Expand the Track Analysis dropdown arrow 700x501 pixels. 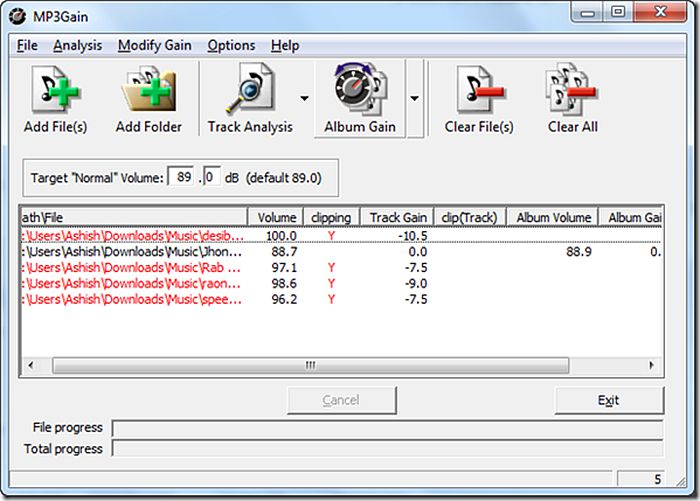pos(304,98)
